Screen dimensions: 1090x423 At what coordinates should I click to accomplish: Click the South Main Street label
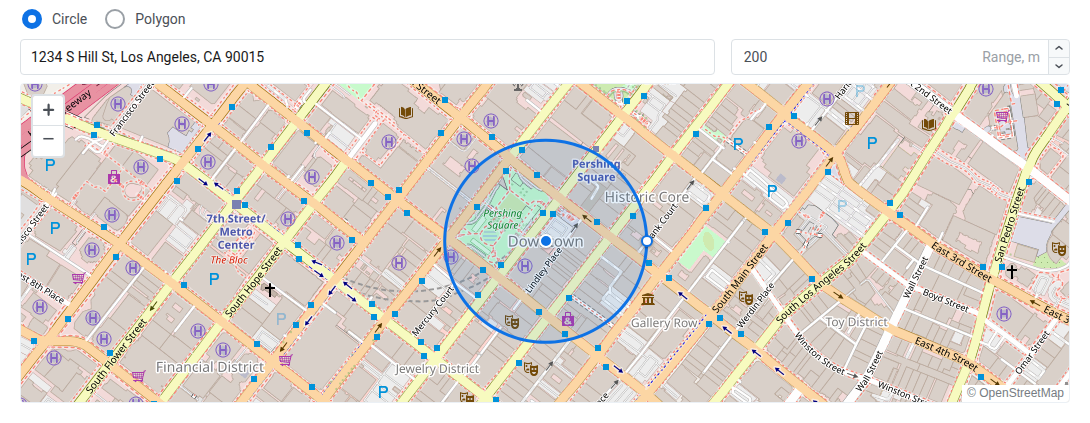(740, 278)
